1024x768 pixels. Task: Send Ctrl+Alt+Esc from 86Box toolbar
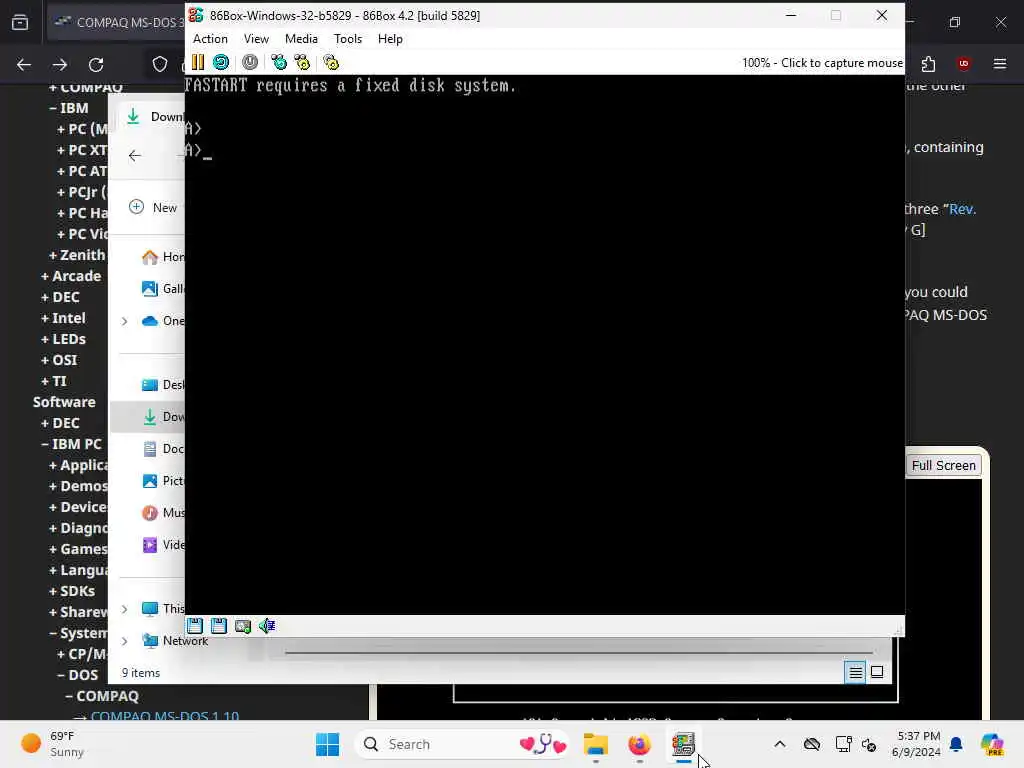point(302,62)
